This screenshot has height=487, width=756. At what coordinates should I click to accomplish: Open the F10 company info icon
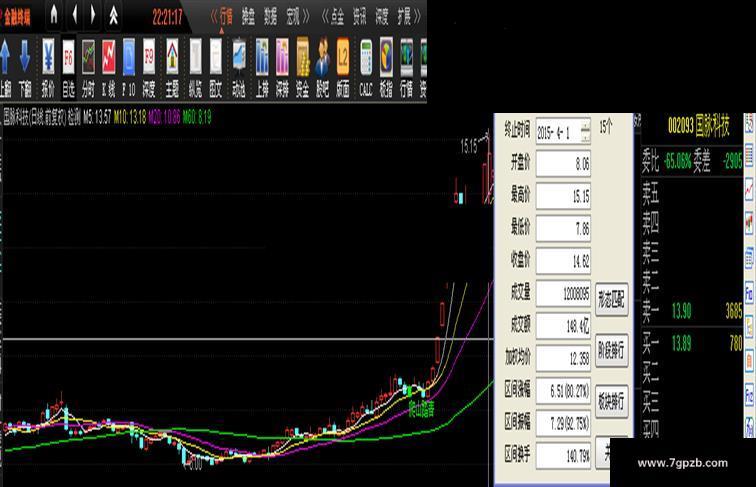129,57
